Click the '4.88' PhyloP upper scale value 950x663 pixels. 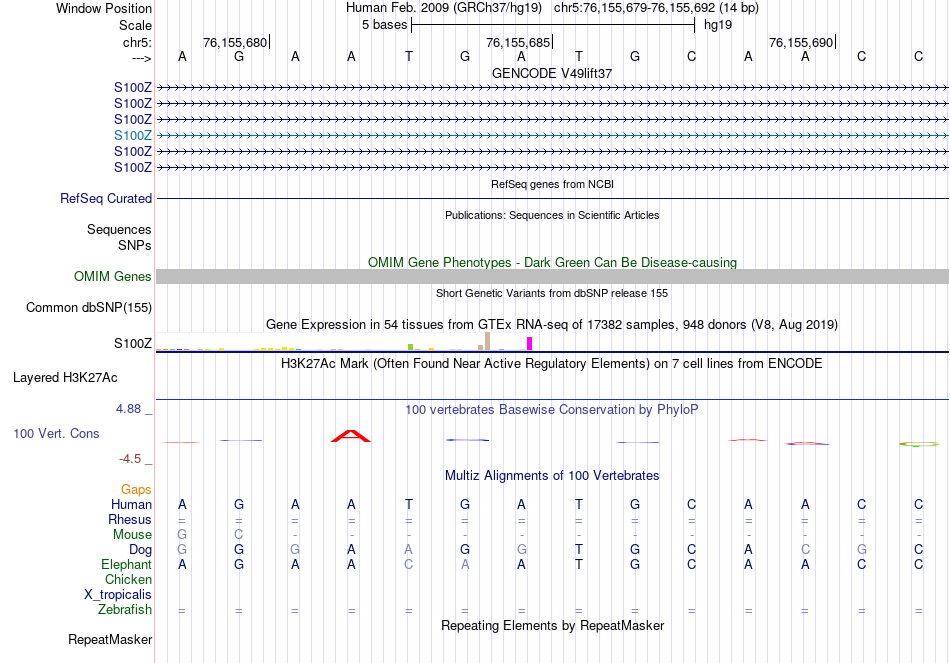coord(128,409)
